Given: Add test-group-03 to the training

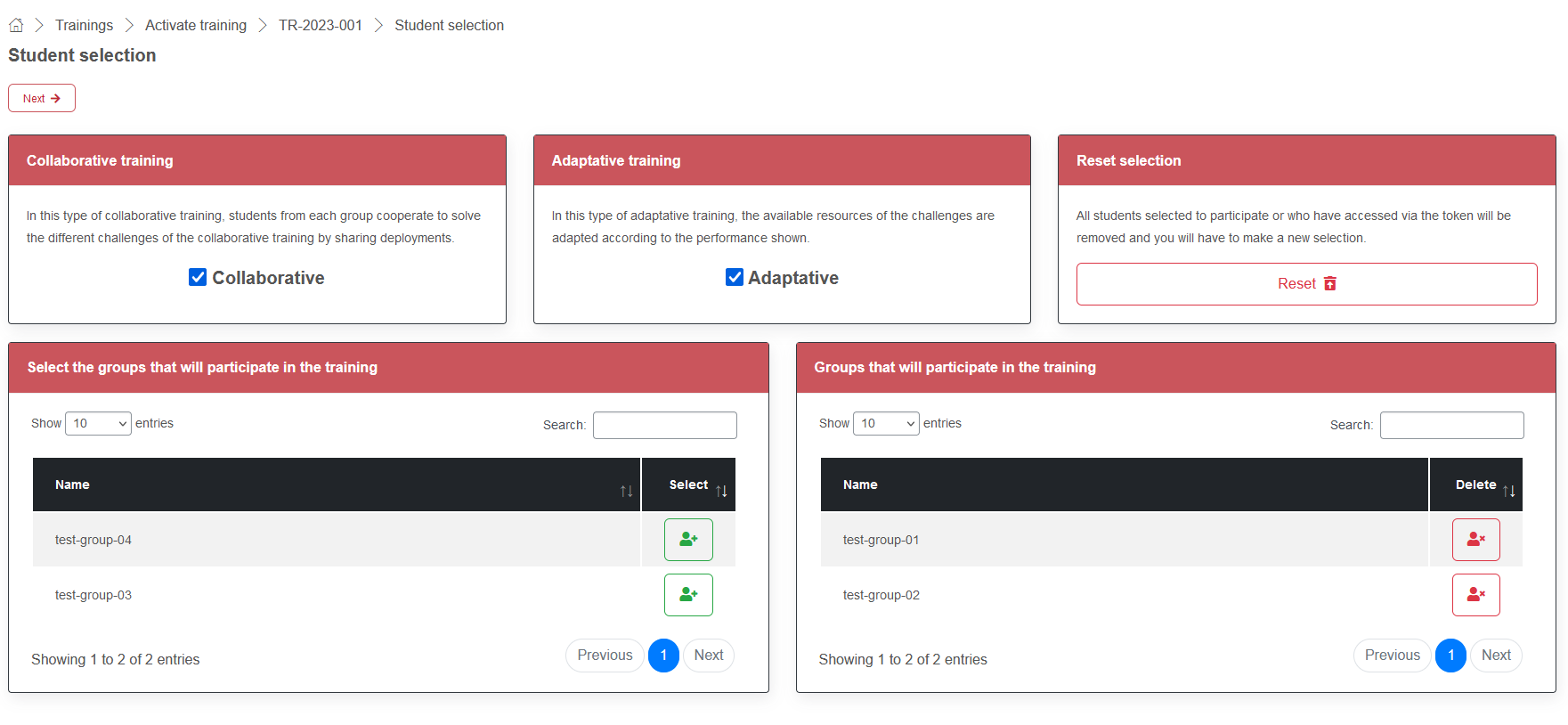Looking at the screenshot, I should click(688, 595).
